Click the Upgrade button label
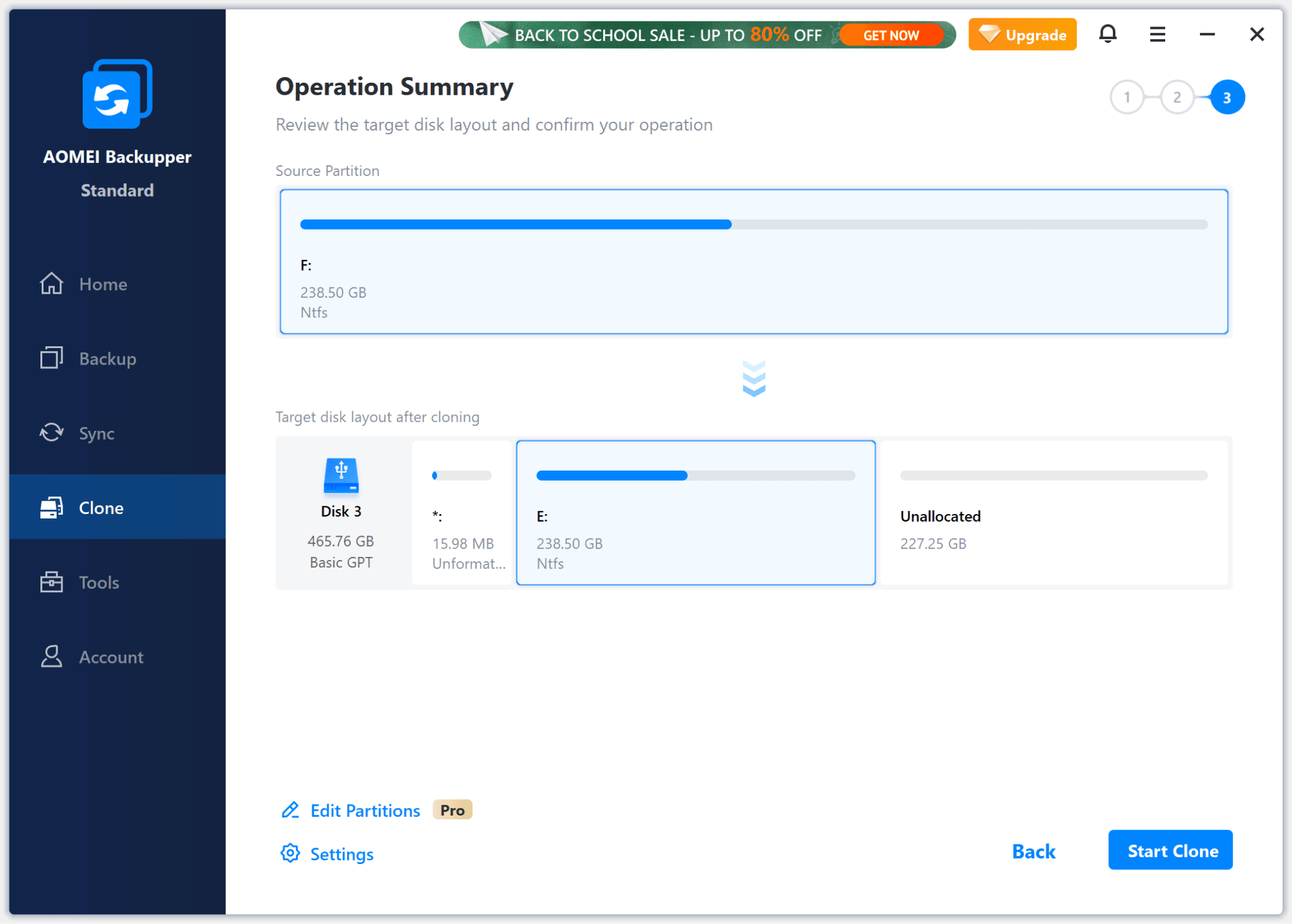This screenshot has width=1292, height=924. coord(1036,35)
